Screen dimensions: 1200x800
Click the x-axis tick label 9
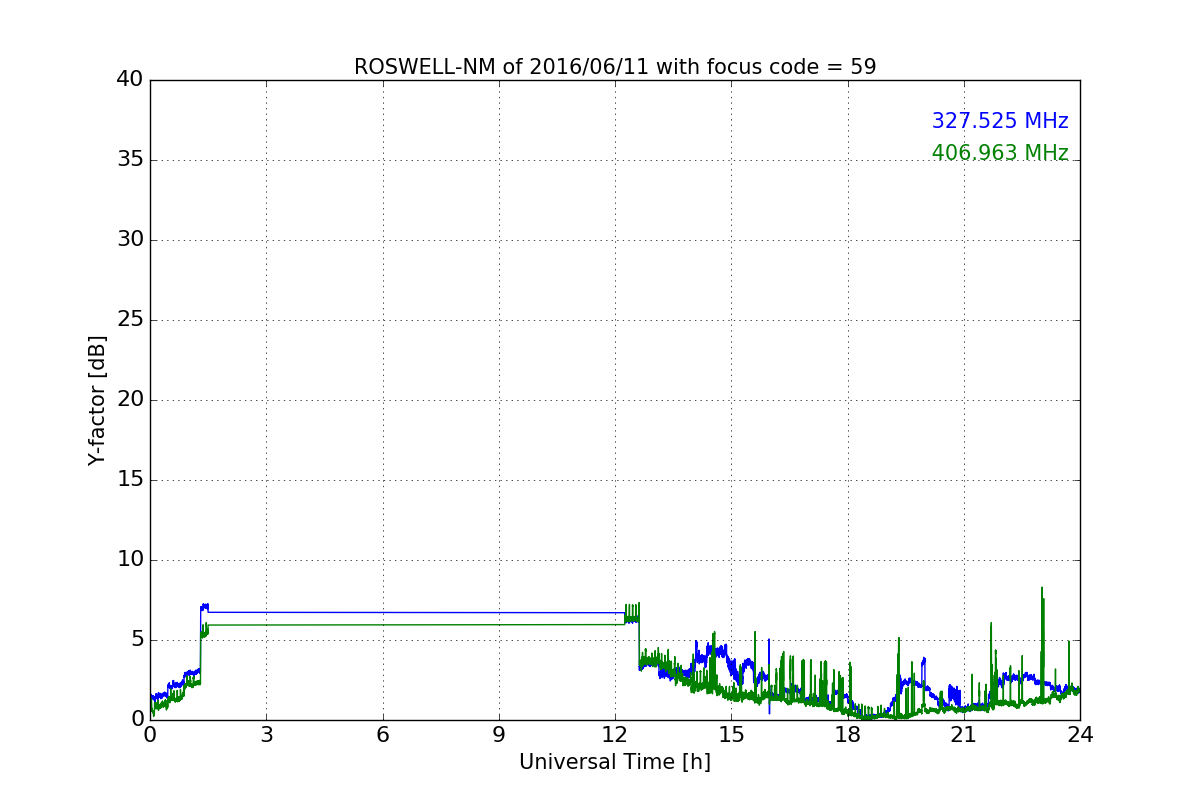pos(499,735)
